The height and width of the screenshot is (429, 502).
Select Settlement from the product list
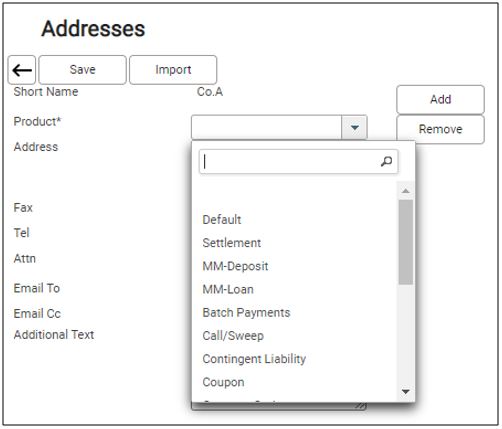232,243
